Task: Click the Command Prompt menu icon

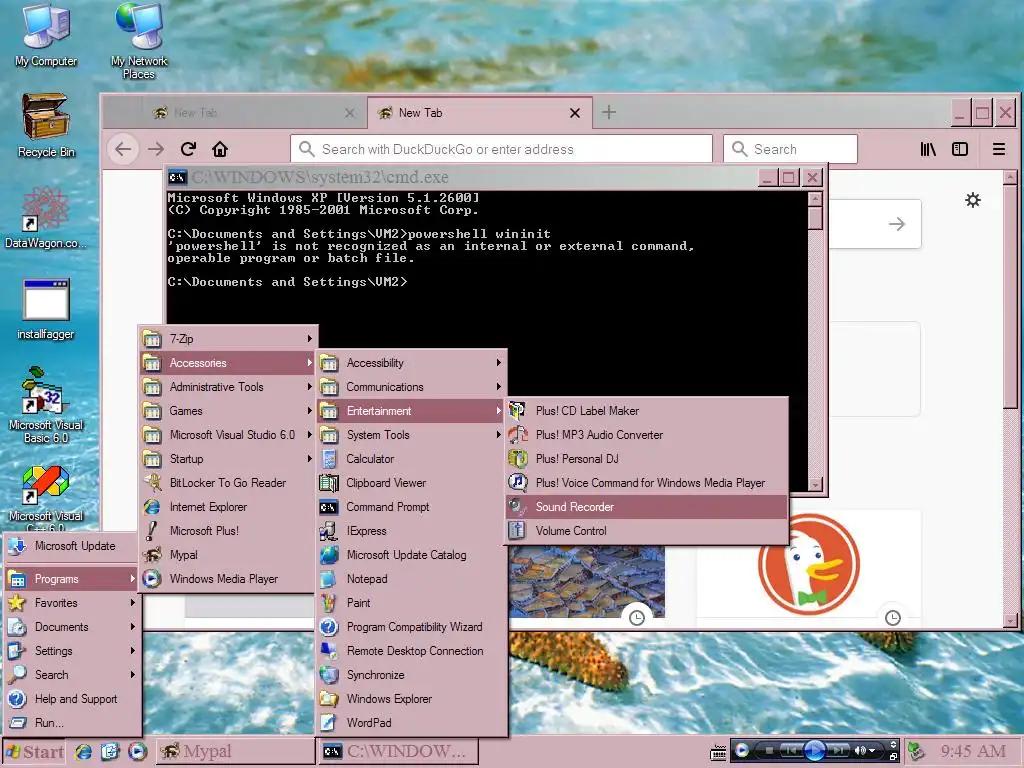Action: [x=329, y=507]
